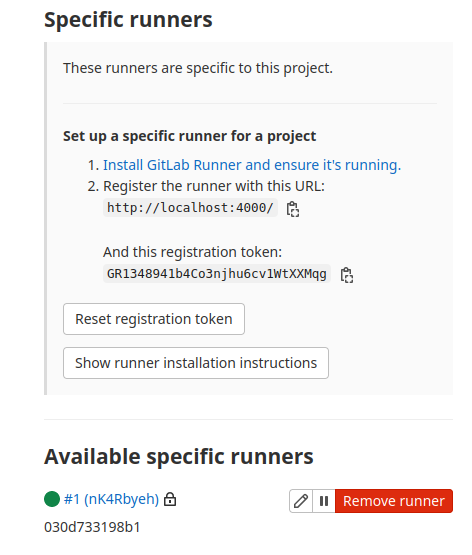Click the Available specific runners heading
472x555 pixels.
[x=179, y=456]
